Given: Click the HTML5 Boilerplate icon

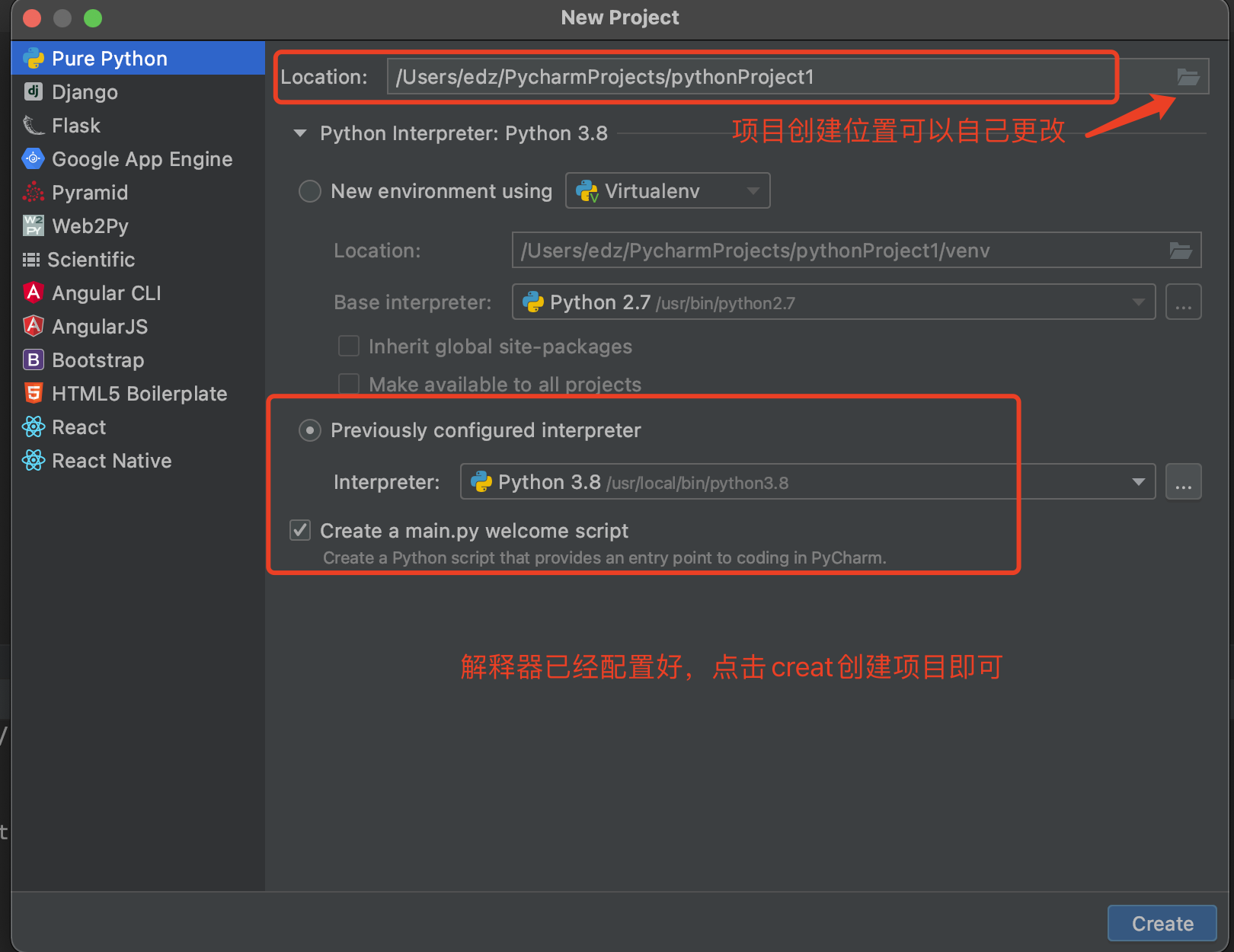Looking at the screenshot, I should click(x=34, y=394).
